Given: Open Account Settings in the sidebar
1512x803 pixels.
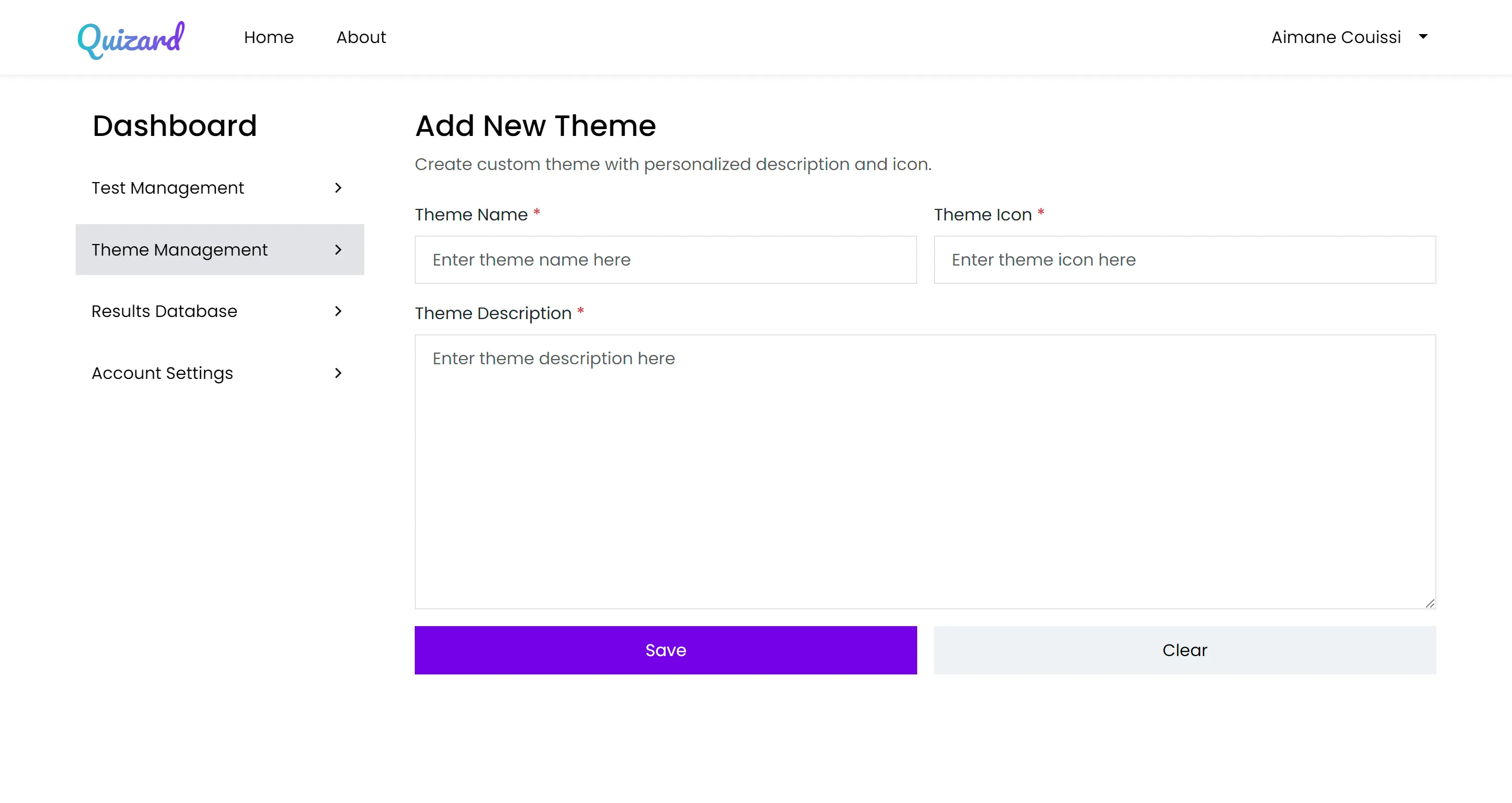Looking at the screenshot, I should click(x=219, y=373).
